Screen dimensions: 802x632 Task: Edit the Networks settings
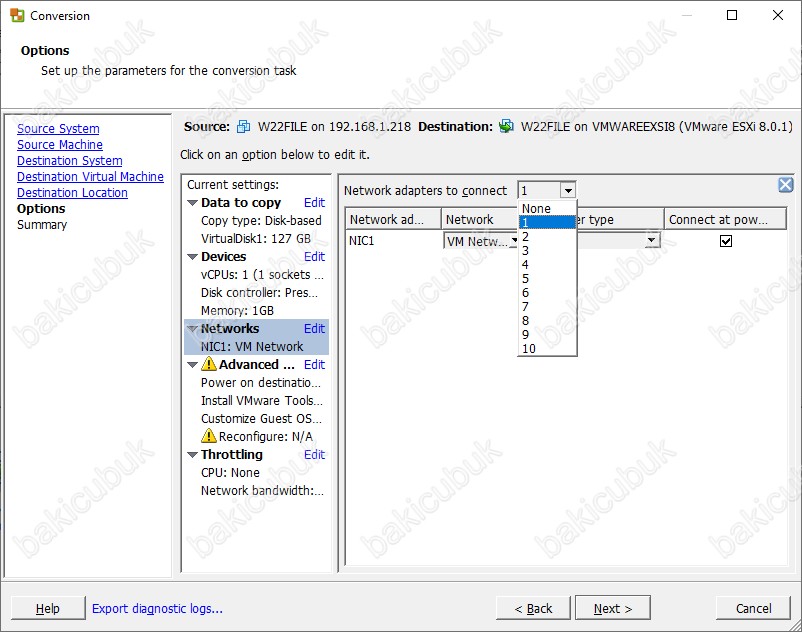[x=314, y=329]
